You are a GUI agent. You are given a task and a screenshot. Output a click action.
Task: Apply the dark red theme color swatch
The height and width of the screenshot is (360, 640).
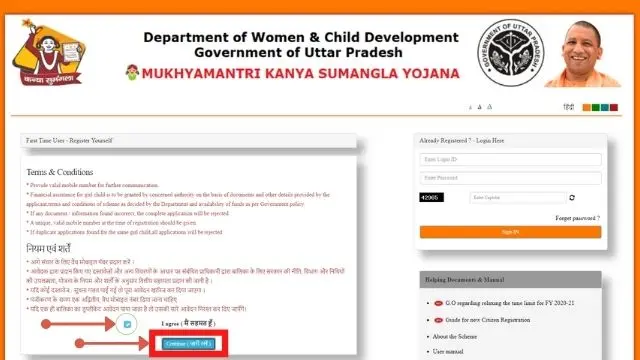tap(614, 107)
